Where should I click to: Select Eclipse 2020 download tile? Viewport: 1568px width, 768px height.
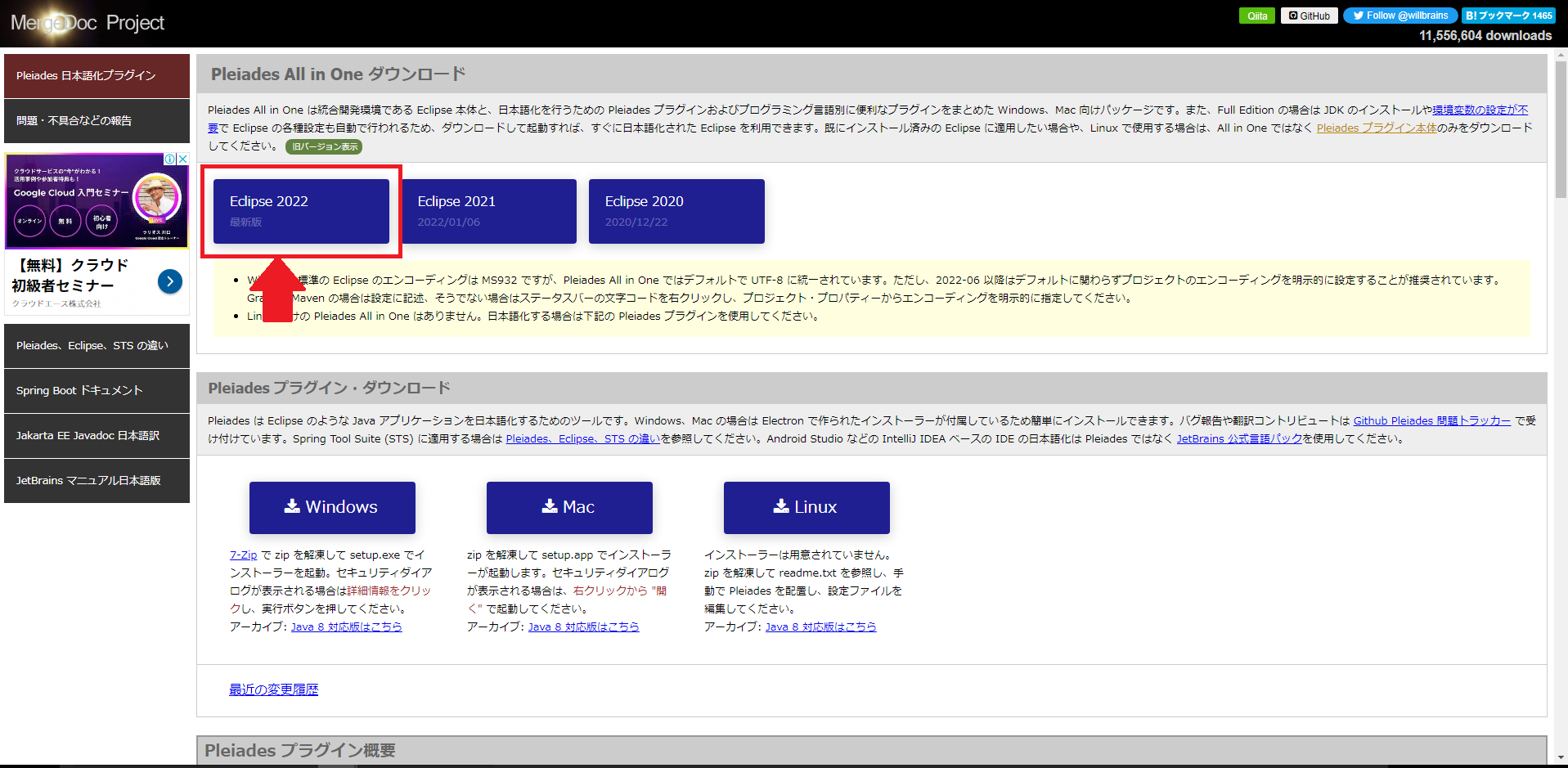676,211
